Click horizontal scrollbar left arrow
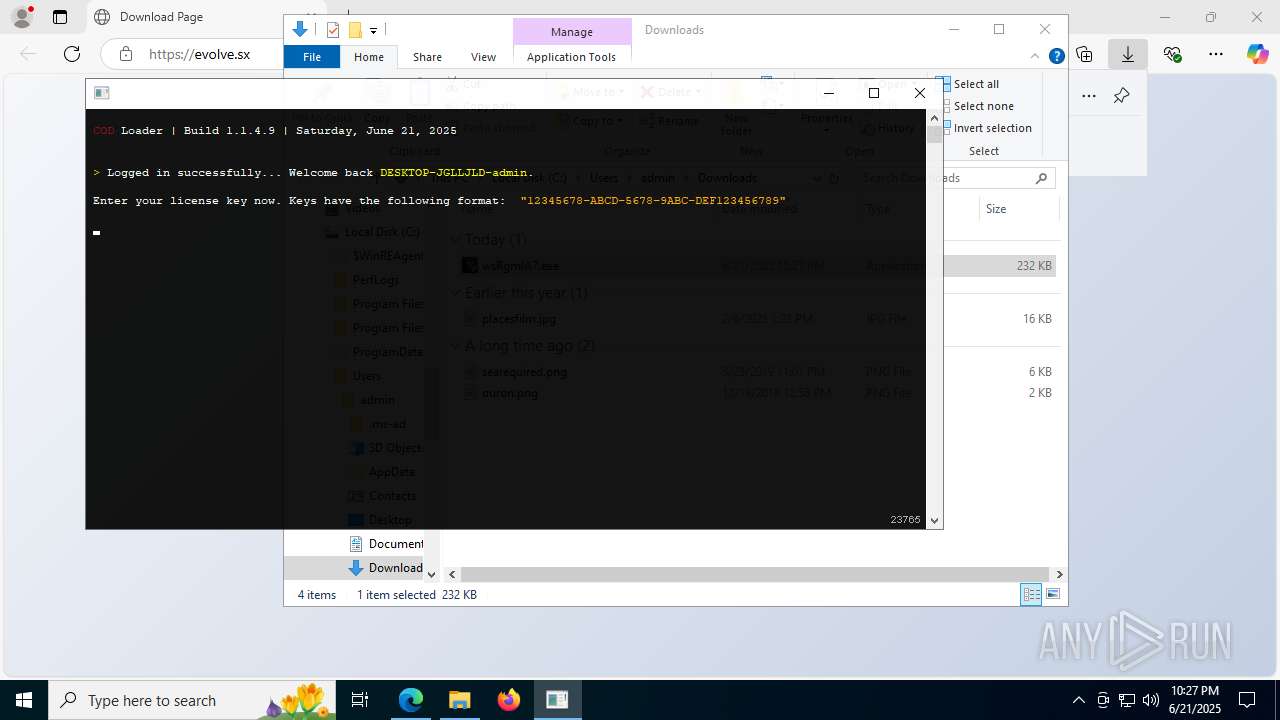Image resolution: width=1280 pixels, height=720 pixels. coord(452,574)
